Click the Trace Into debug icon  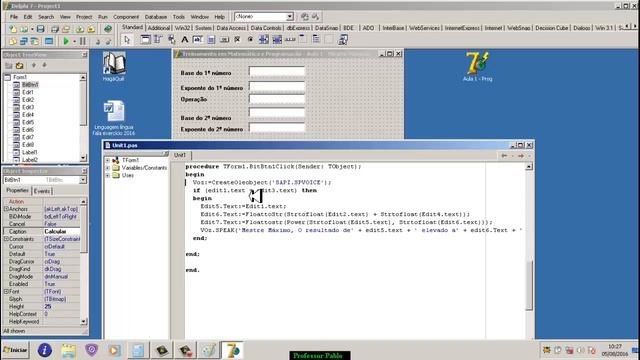pyautogui.click(x=98, y=41)
